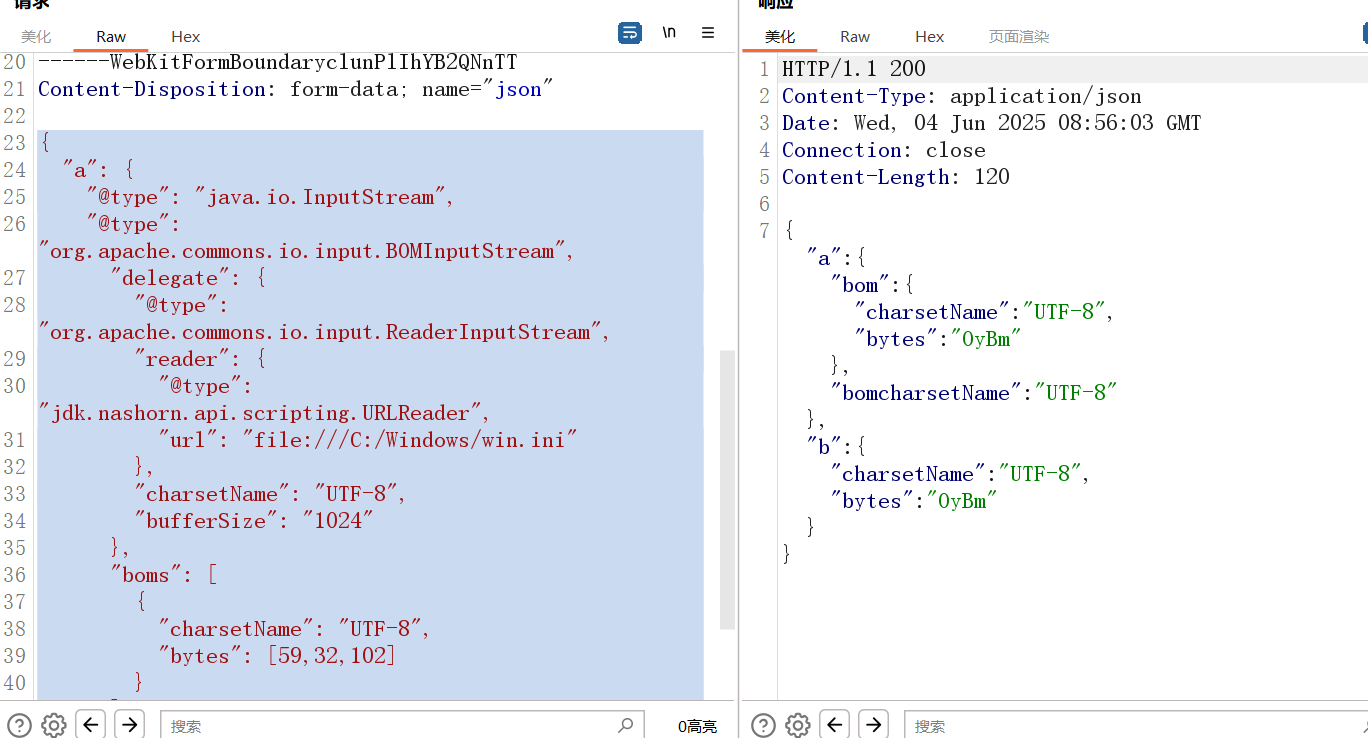This screenshot has width=1368, height=738.
Task: Click "bomcharsetName" key in response
Action: (x=926, y=393)
